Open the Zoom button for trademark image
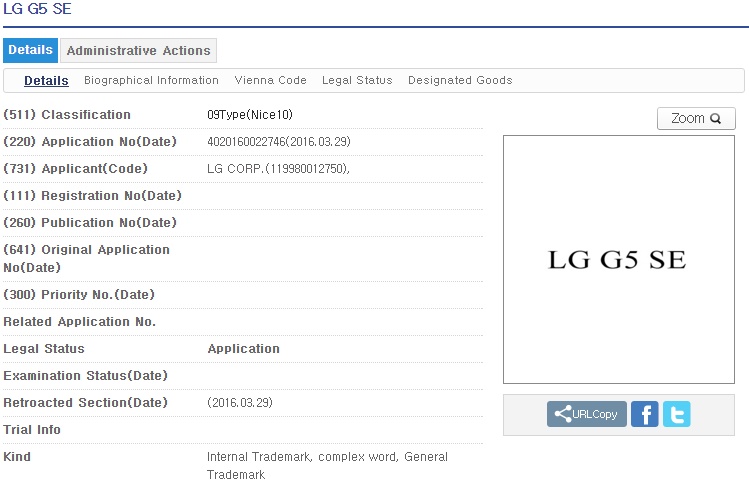 696,118
